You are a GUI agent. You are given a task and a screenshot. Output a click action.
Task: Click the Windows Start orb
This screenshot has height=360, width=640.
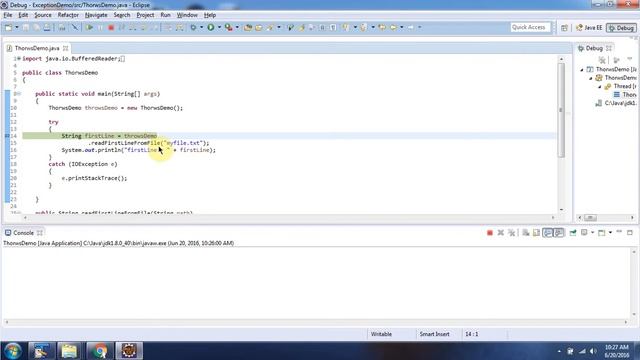click(x=13, y=351)
